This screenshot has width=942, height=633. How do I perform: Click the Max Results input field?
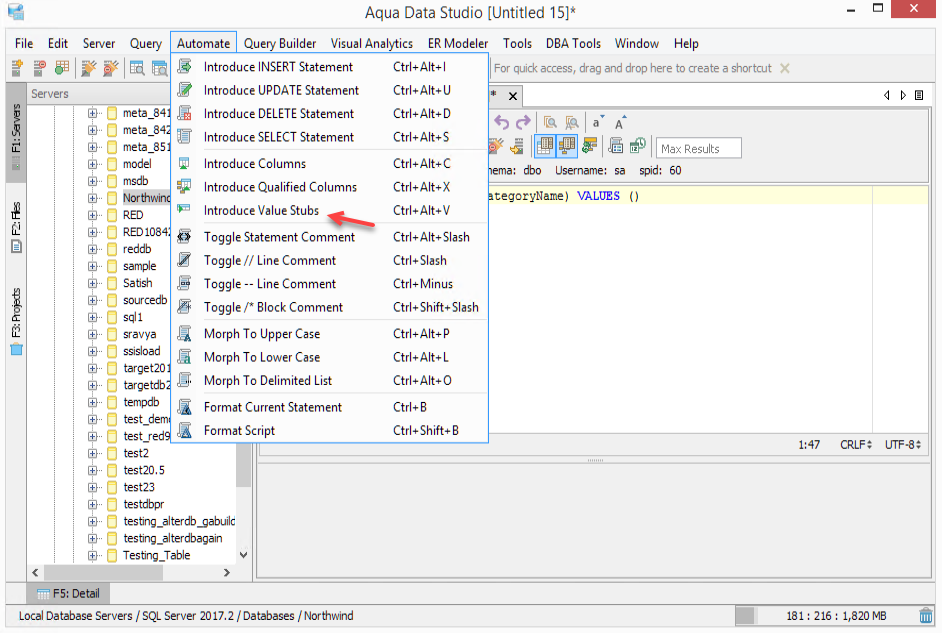click(698, 148)
